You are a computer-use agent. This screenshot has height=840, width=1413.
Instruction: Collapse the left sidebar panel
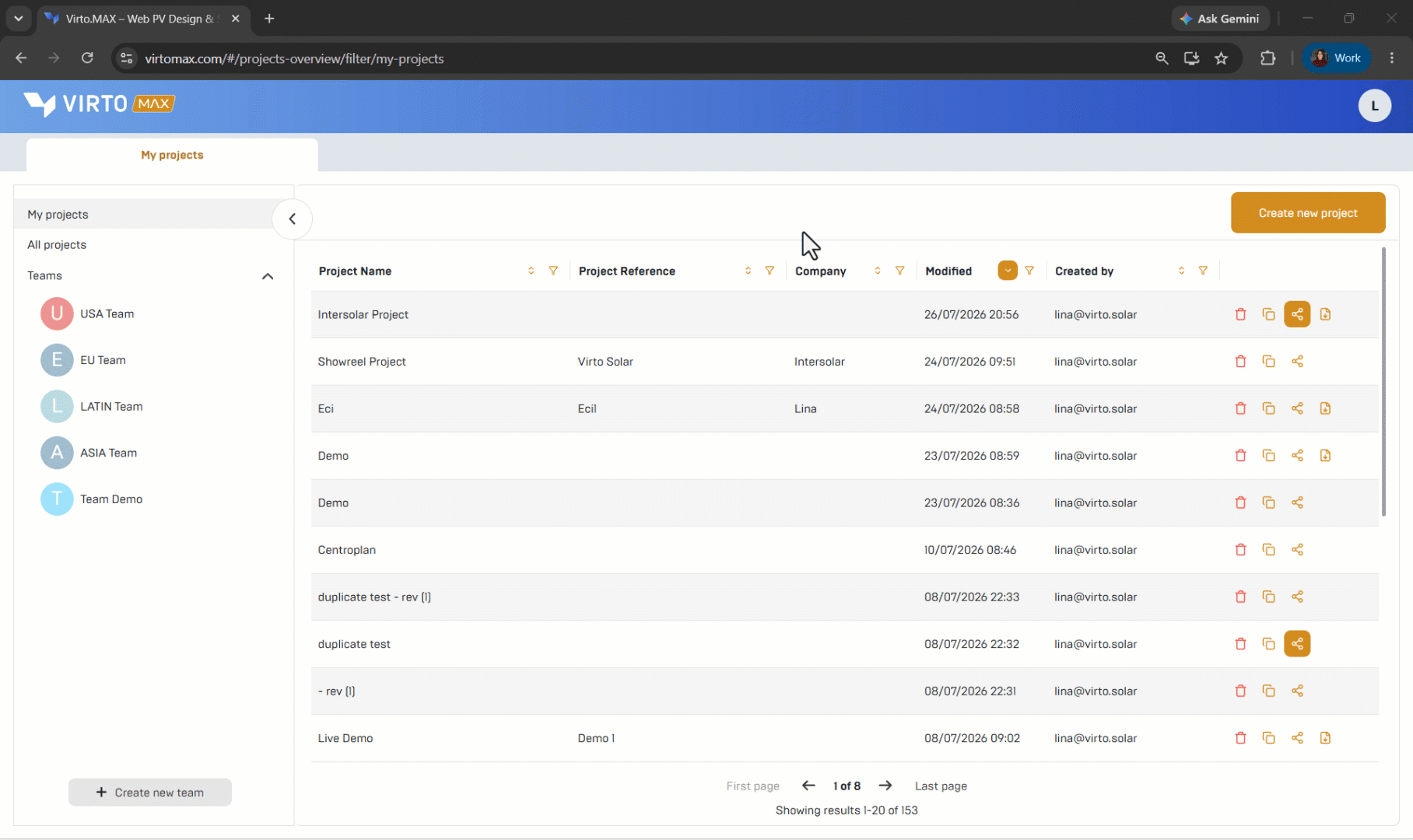click(x=293, y=219)
